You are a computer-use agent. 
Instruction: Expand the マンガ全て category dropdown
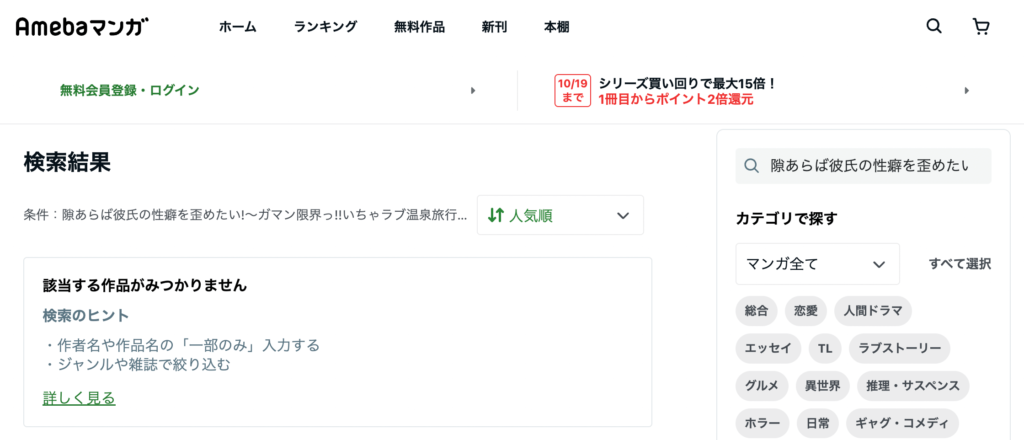coord(818,264)
